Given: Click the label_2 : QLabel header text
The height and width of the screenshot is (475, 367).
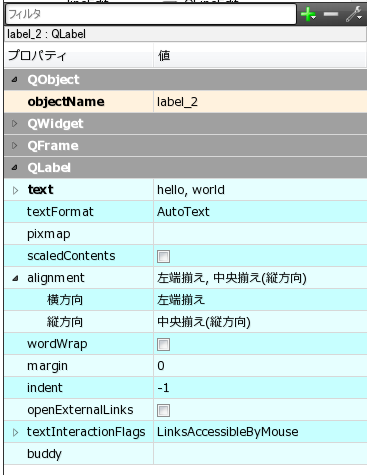Looking at the screenshot, I should point(46,34).
